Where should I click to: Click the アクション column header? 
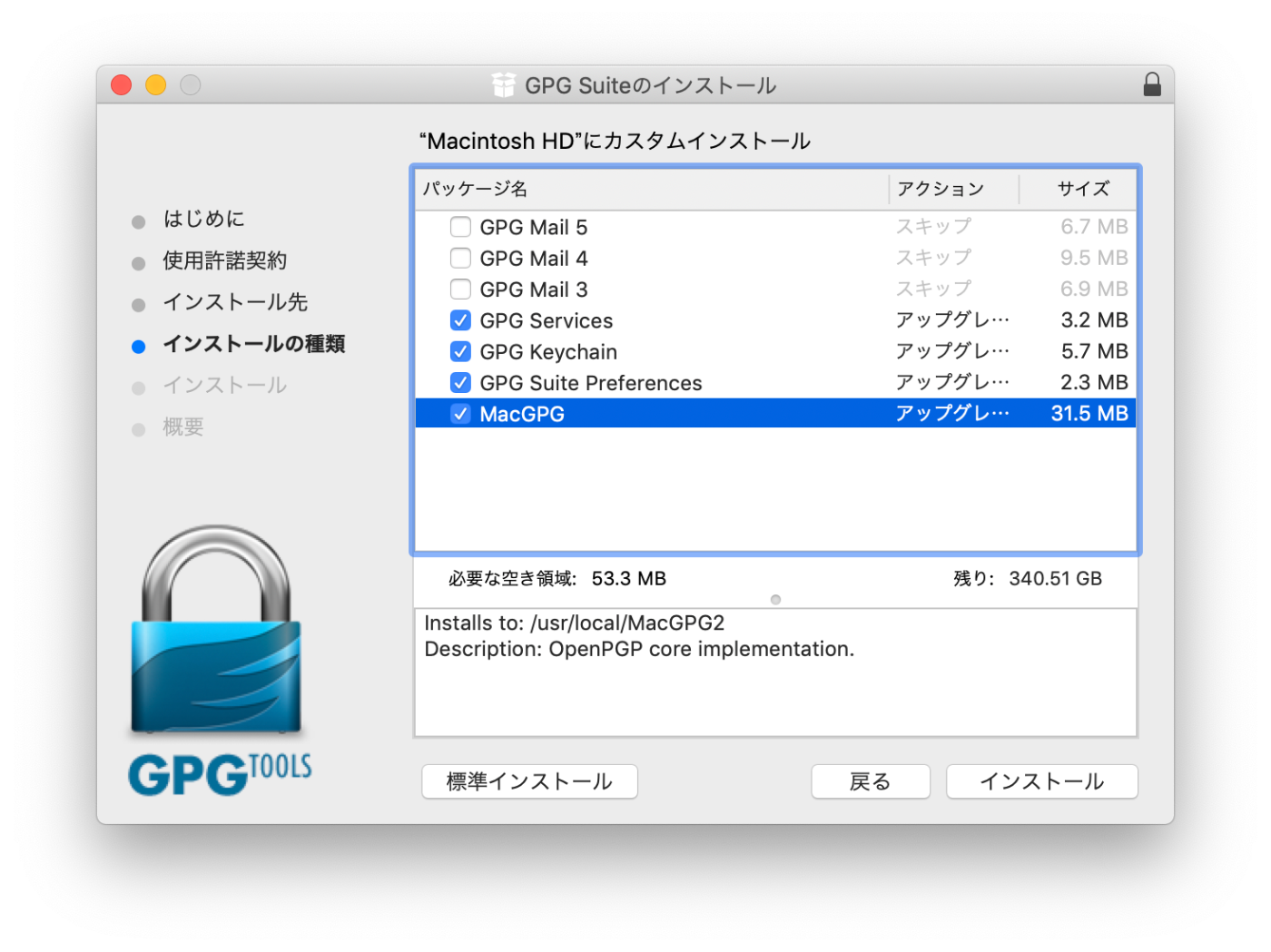coord(953,189)
